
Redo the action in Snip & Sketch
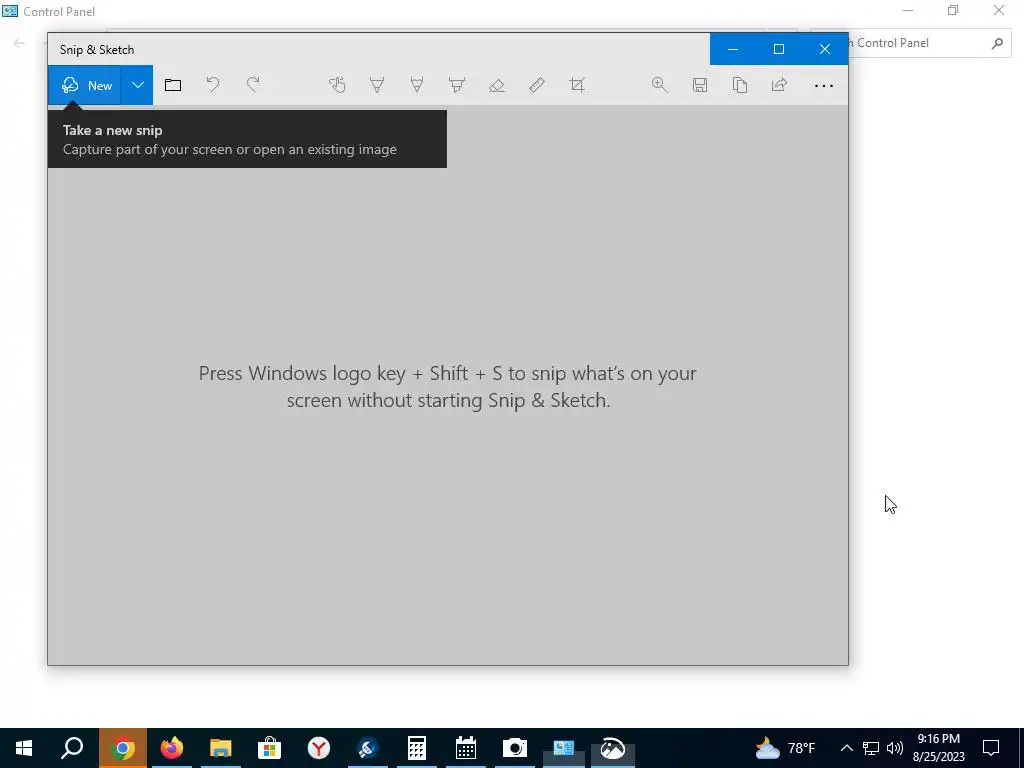point(253,85)
